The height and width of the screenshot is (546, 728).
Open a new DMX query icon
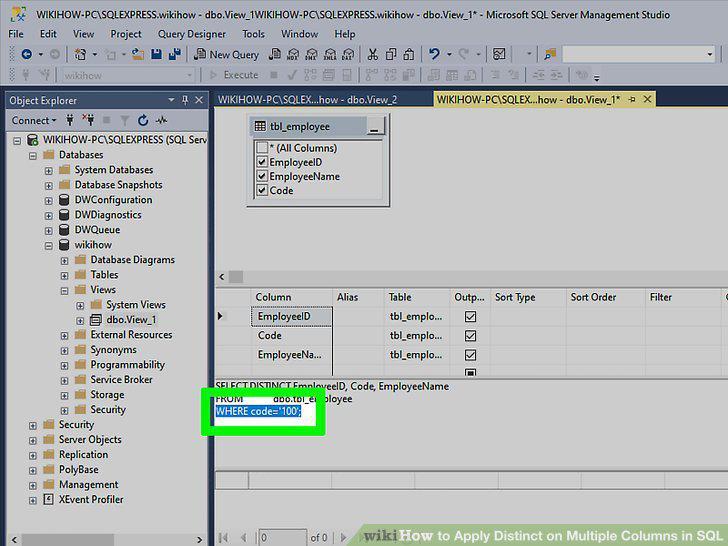[x=312, y=54]
